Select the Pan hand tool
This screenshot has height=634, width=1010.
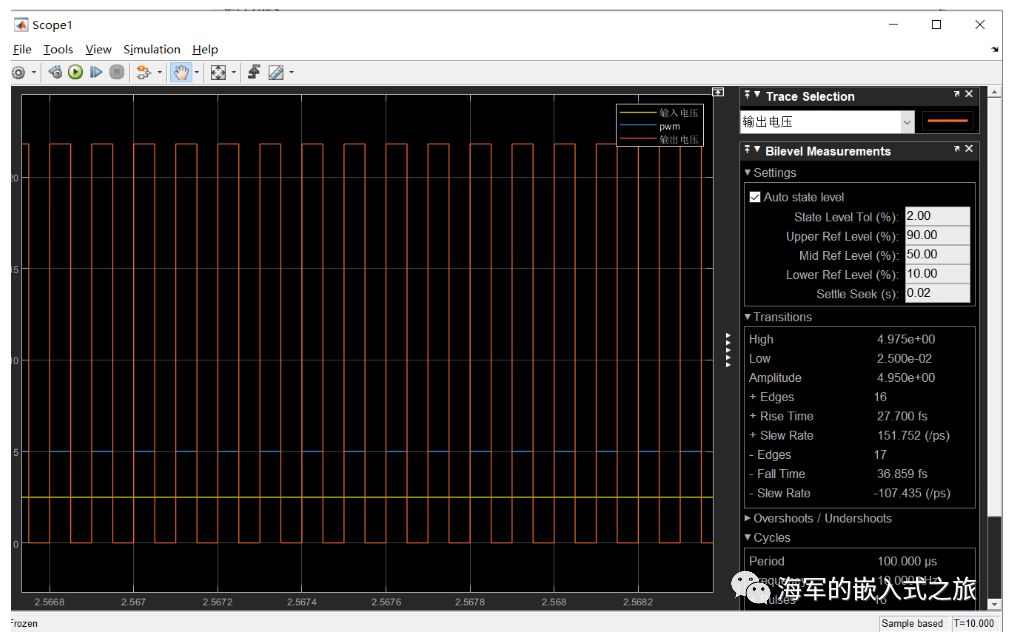(x=180, y=72)
